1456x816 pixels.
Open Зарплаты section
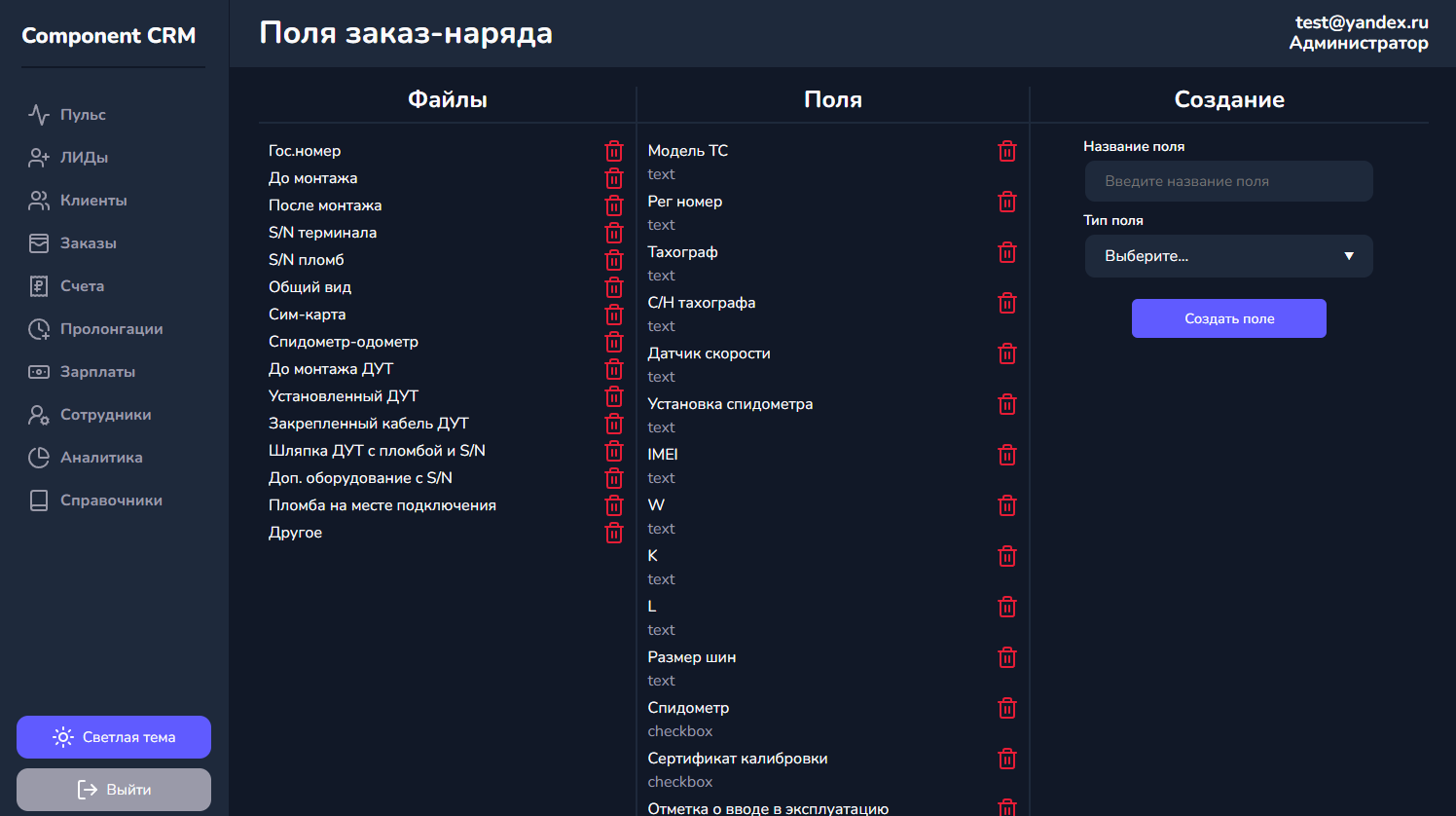[82, 372]
